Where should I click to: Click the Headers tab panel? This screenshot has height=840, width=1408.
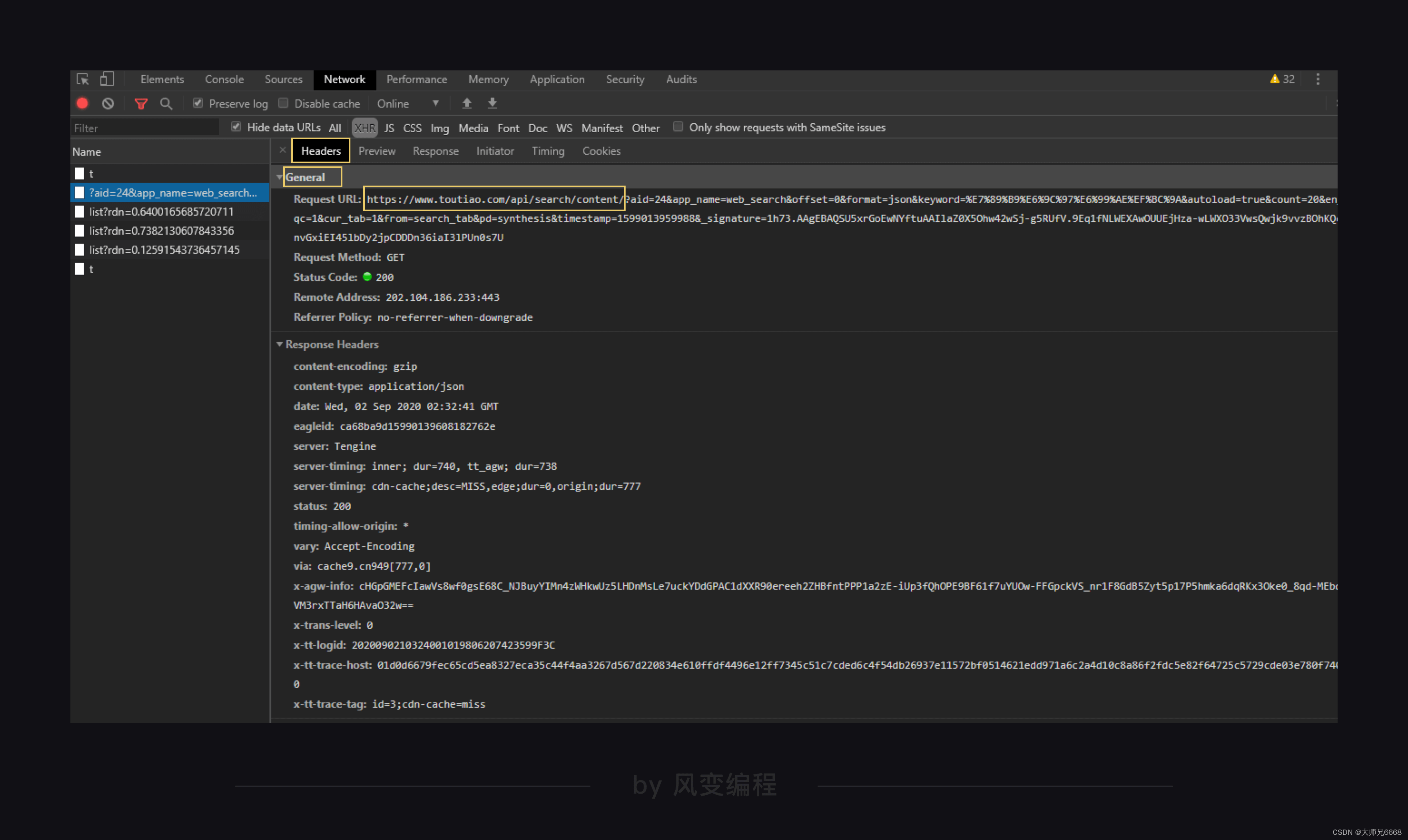(321, 151)
